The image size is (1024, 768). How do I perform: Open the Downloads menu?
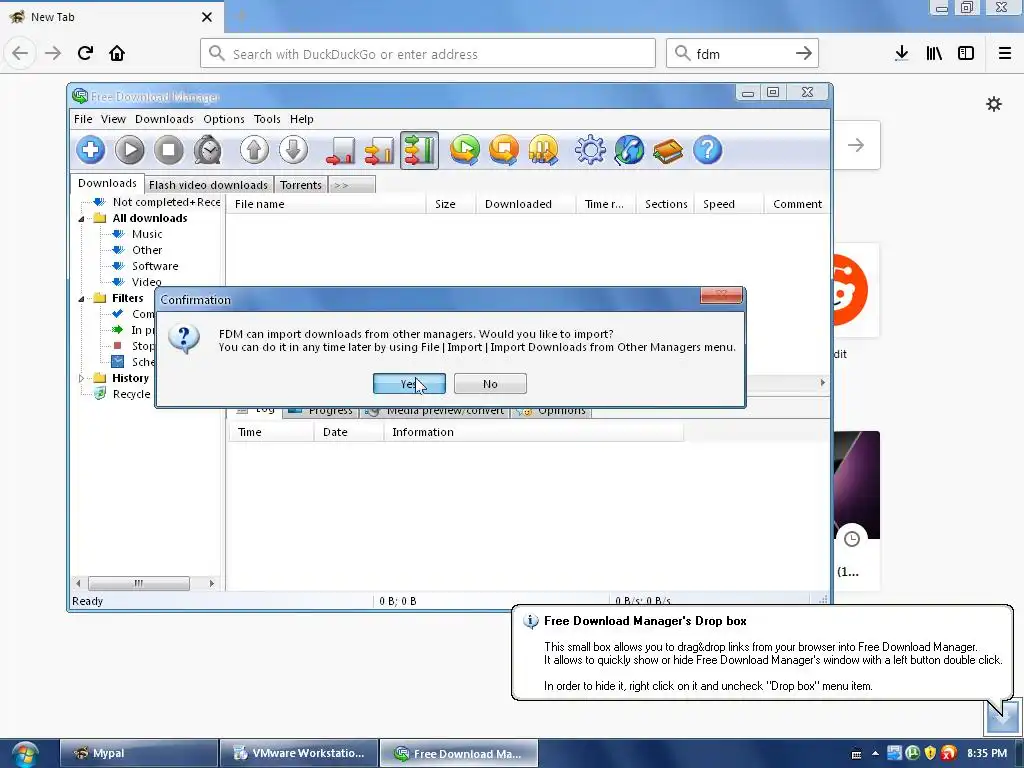pos(165,119)
